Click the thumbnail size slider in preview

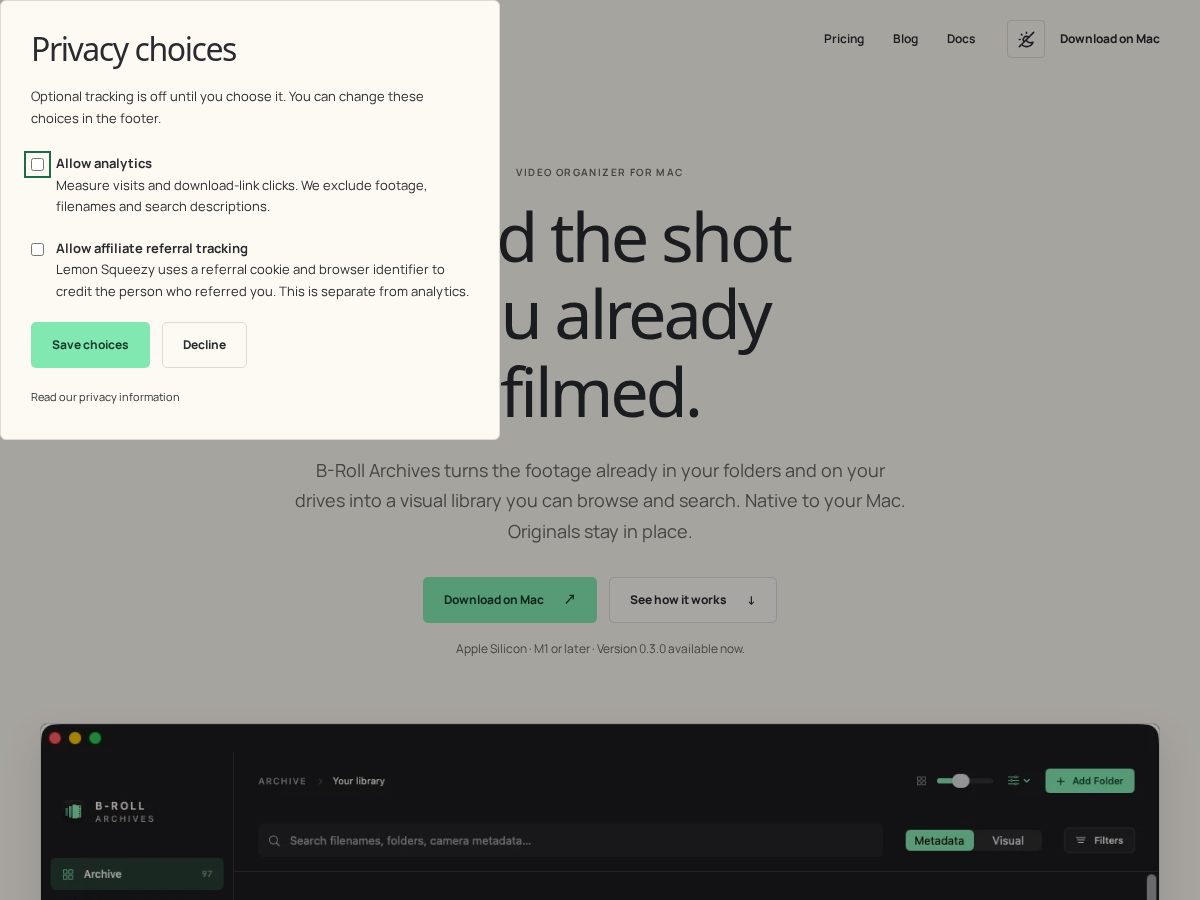coord(965,781)
